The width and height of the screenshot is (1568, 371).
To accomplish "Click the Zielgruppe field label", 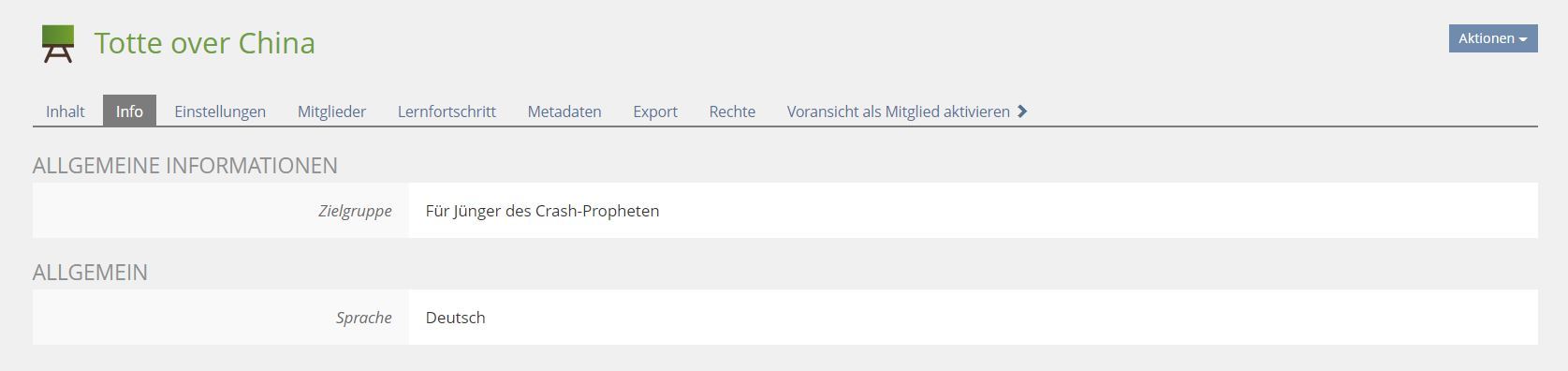I will (355, 211).
